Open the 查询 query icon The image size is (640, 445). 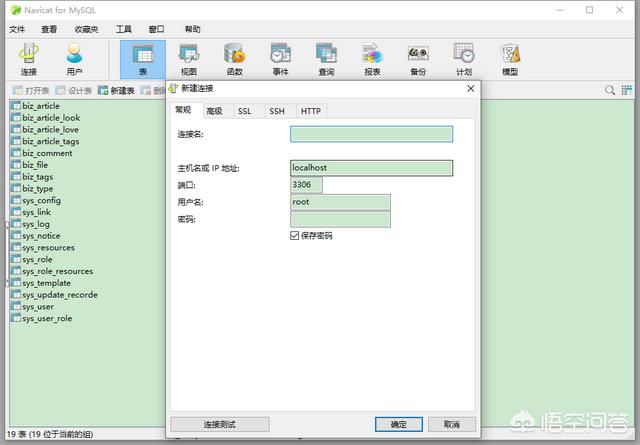326,60
